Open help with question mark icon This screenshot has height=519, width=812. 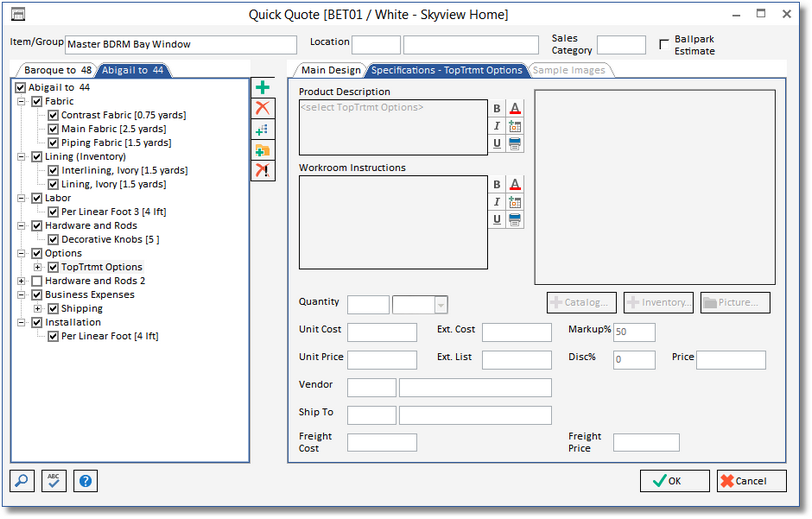tap(85, 481)
